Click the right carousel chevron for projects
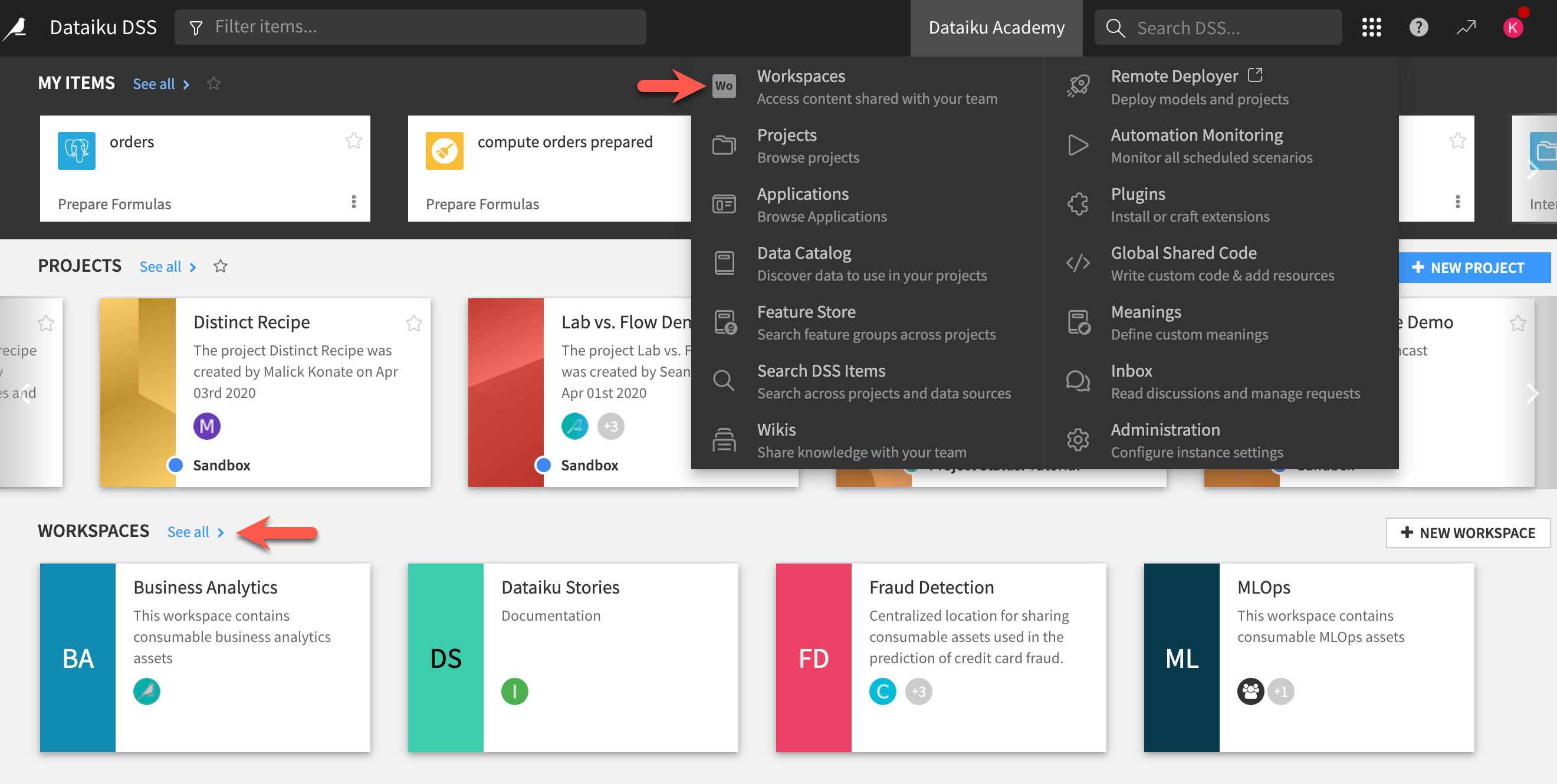The height and width of the screenshot is (784, 1557). tap(1533, 393)
